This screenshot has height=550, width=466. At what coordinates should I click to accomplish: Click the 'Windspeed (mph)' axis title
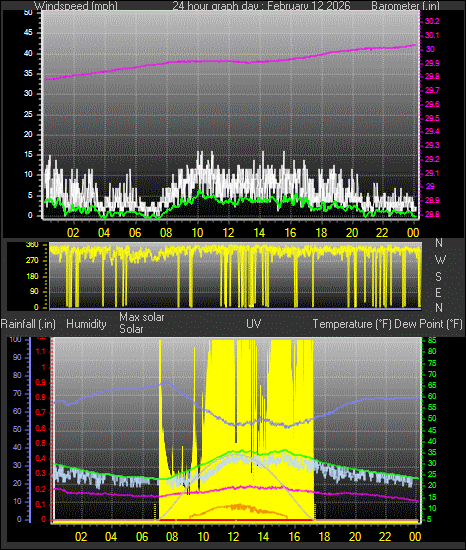(x=76, y=6)
